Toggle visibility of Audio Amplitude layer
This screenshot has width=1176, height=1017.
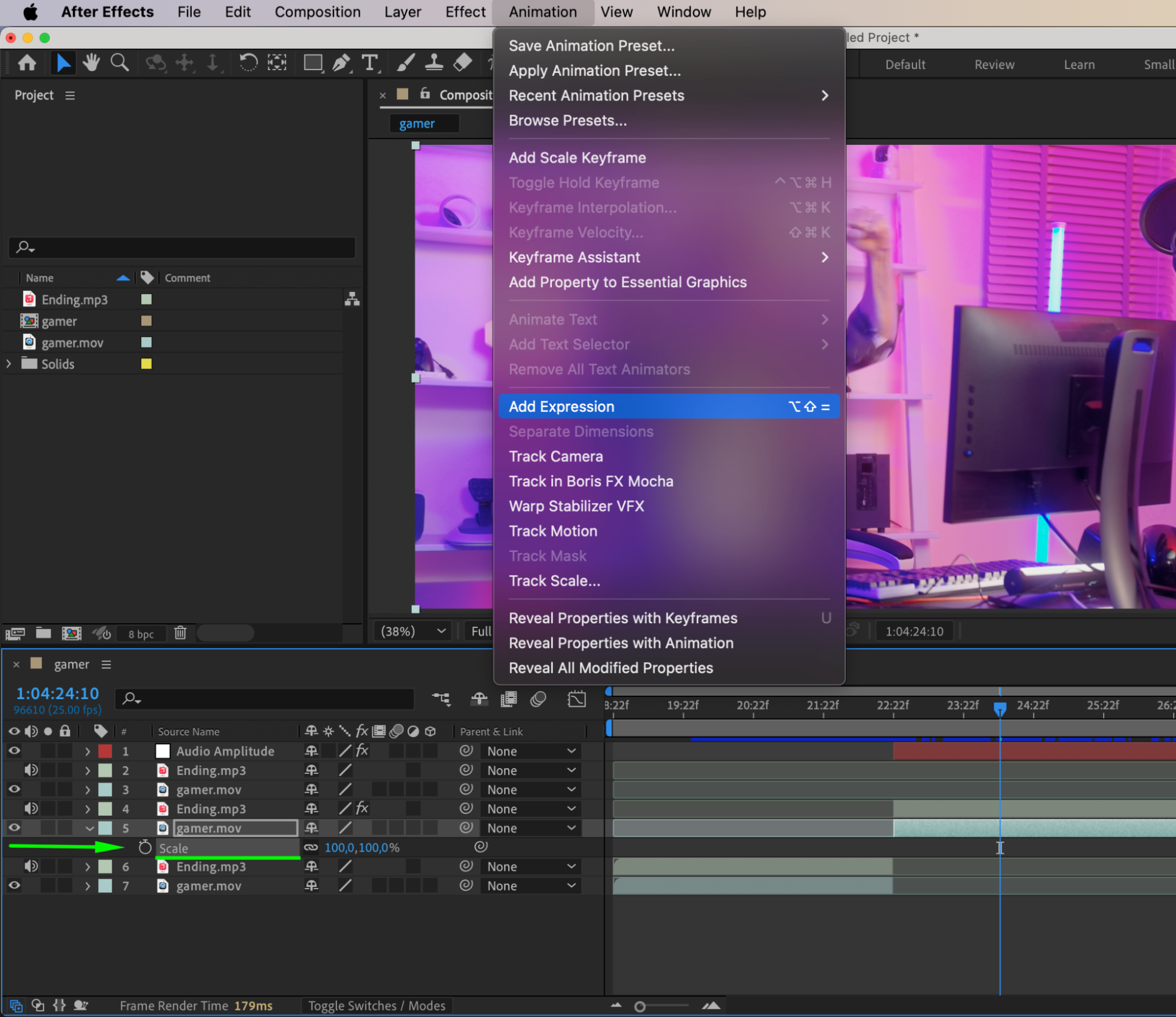pos(14,750)
